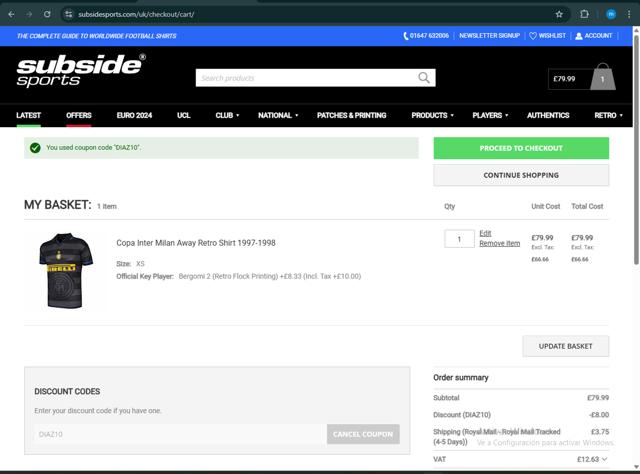Click the 'MY BASKET:' heading
This screenshot has width=640, height=474.
click(x=58, y=205)
